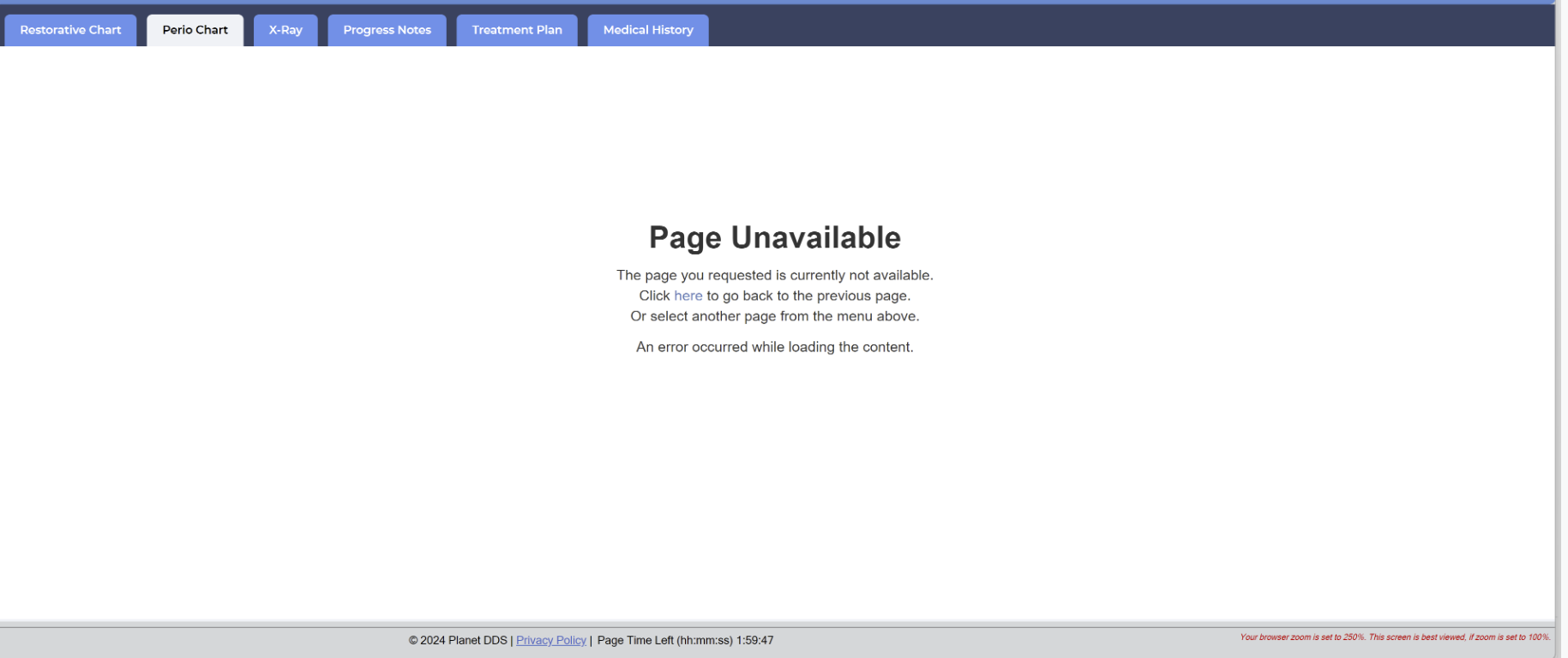Click the '© 2024 Planet DDS' footer text

(x=458, y=640)
